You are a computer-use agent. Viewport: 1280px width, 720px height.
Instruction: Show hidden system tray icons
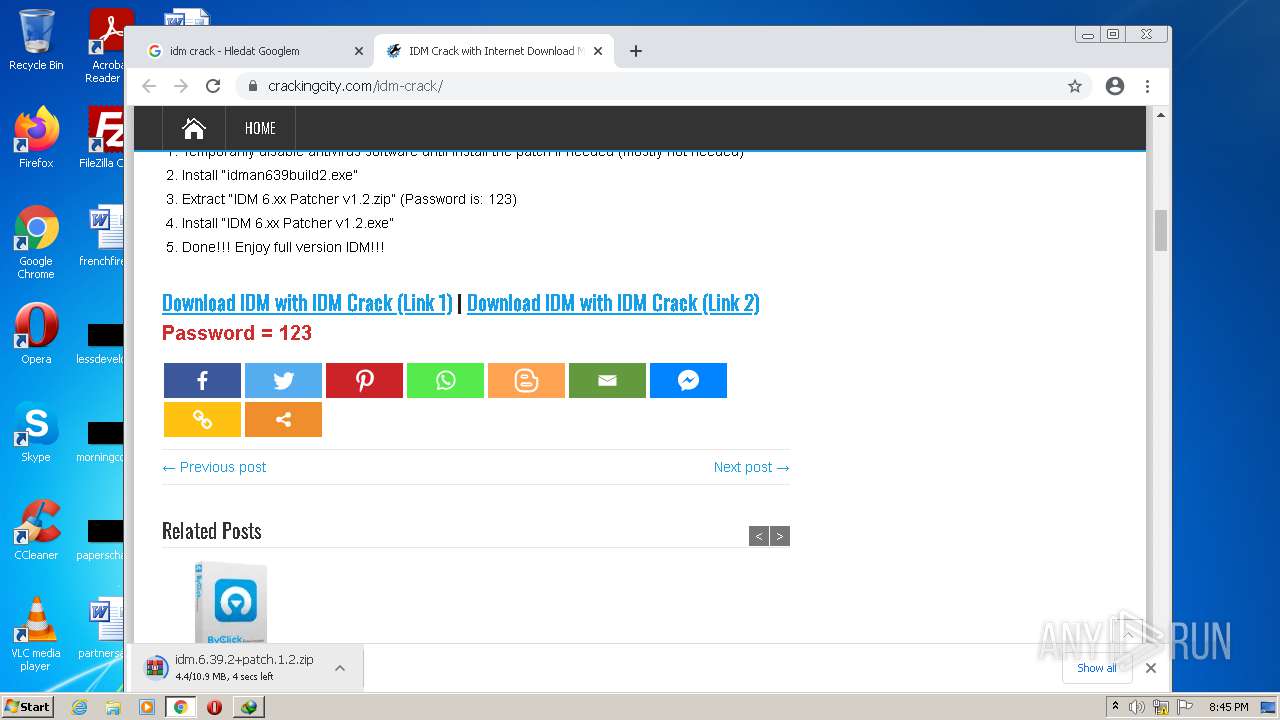(1115, 707)
